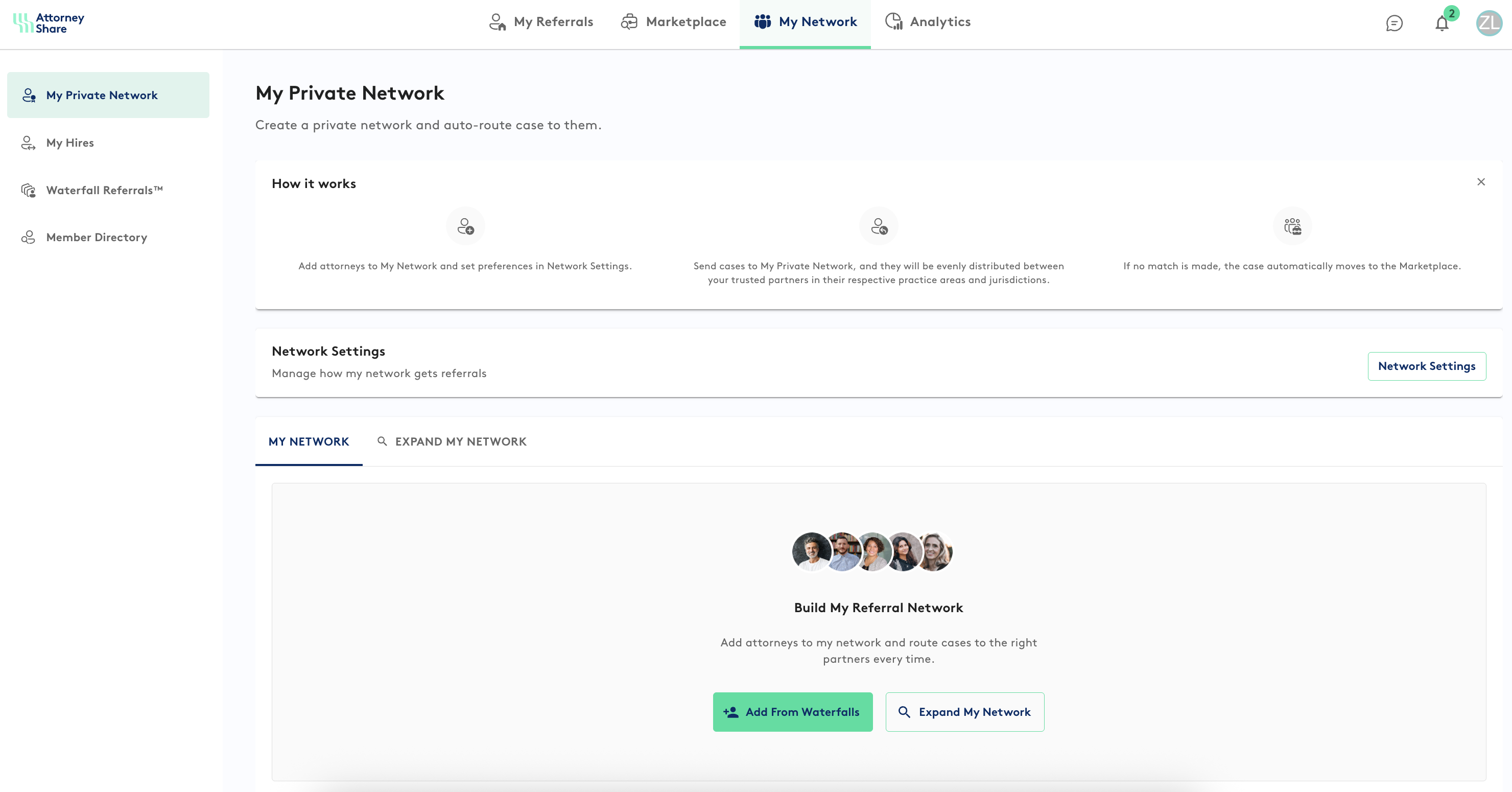Click the Marketplace fallback step icon
The width and height of the screenshot is (1512, 792).
[x=1292, y=226]
